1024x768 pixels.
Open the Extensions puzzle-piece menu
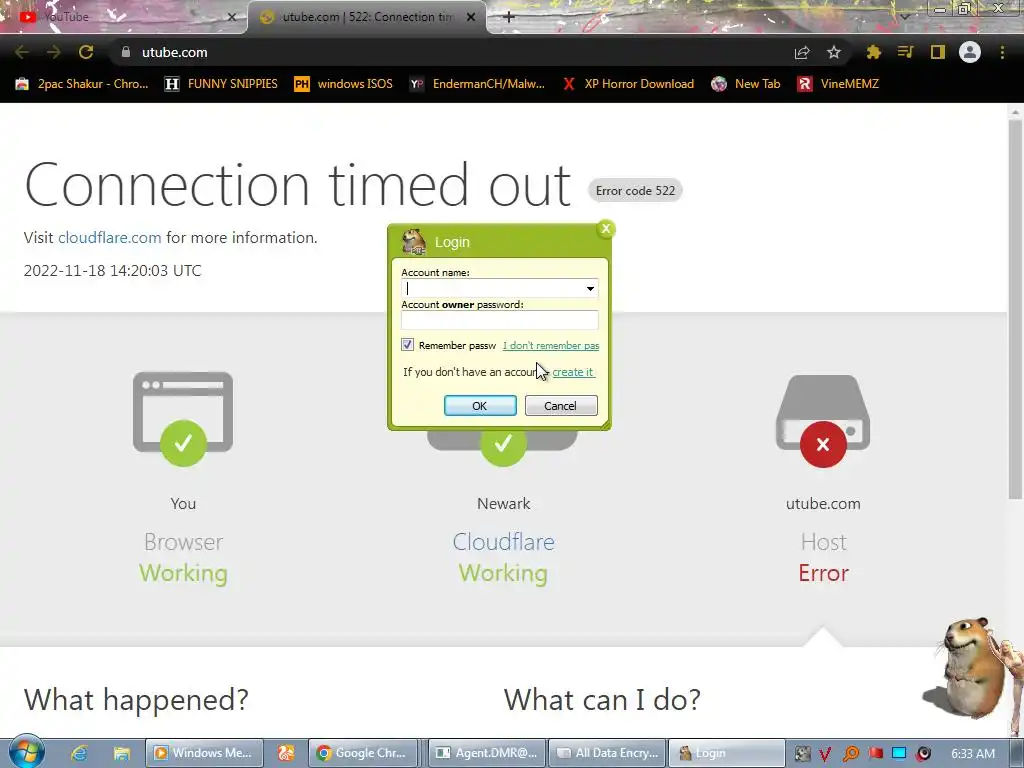[x=873, y=52]
